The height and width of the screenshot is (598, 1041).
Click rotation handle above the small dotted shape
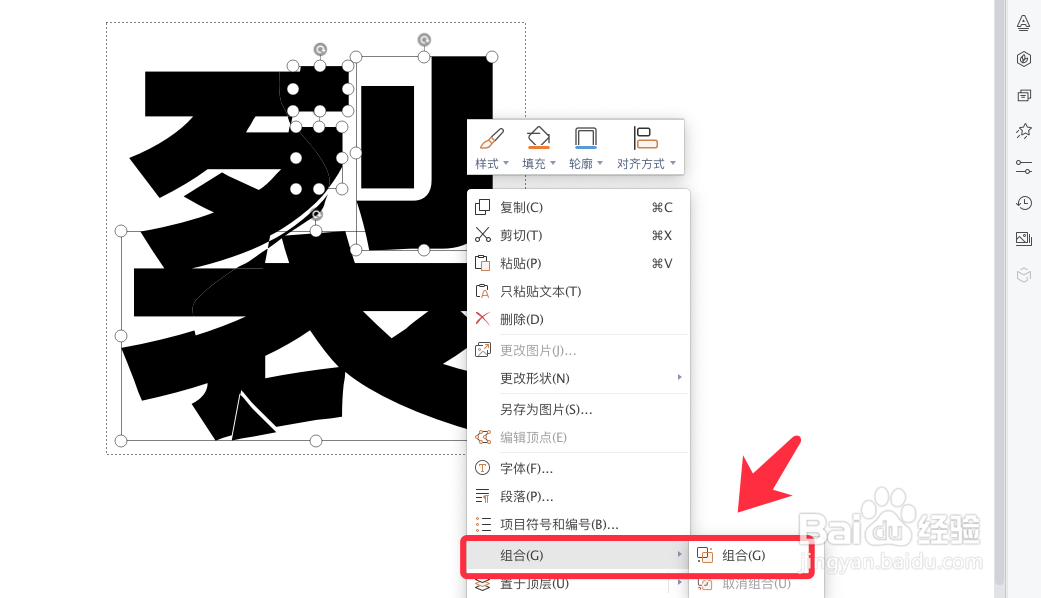[x=320, y=49]
